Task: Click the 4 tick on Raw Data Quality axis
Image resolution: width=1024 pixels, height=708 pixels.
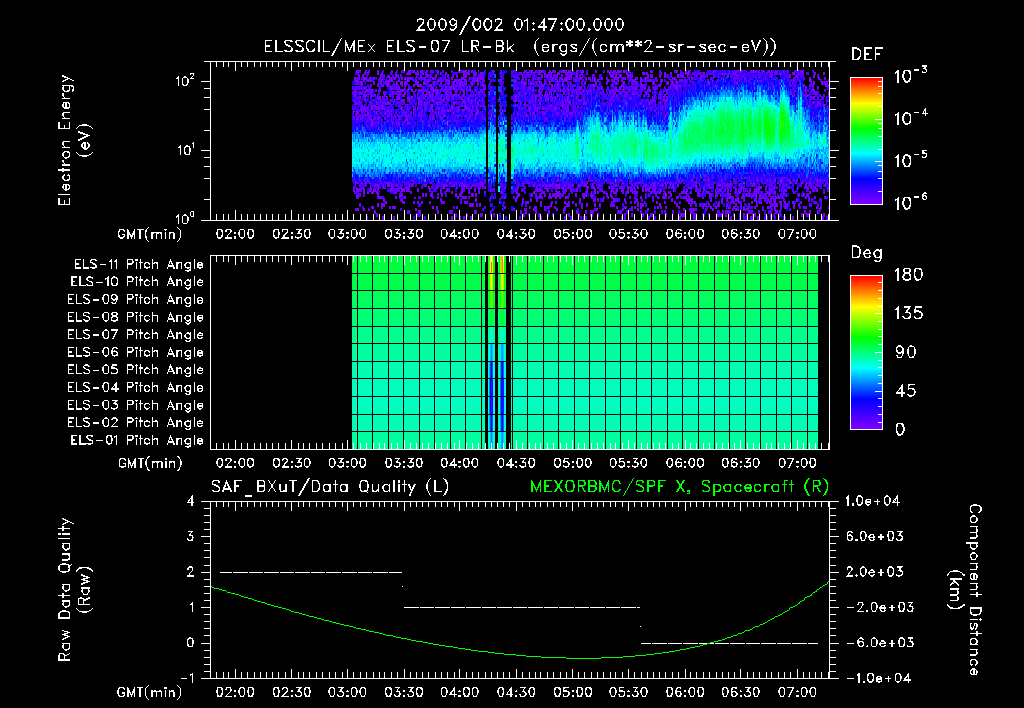Action: pos(191,501)
